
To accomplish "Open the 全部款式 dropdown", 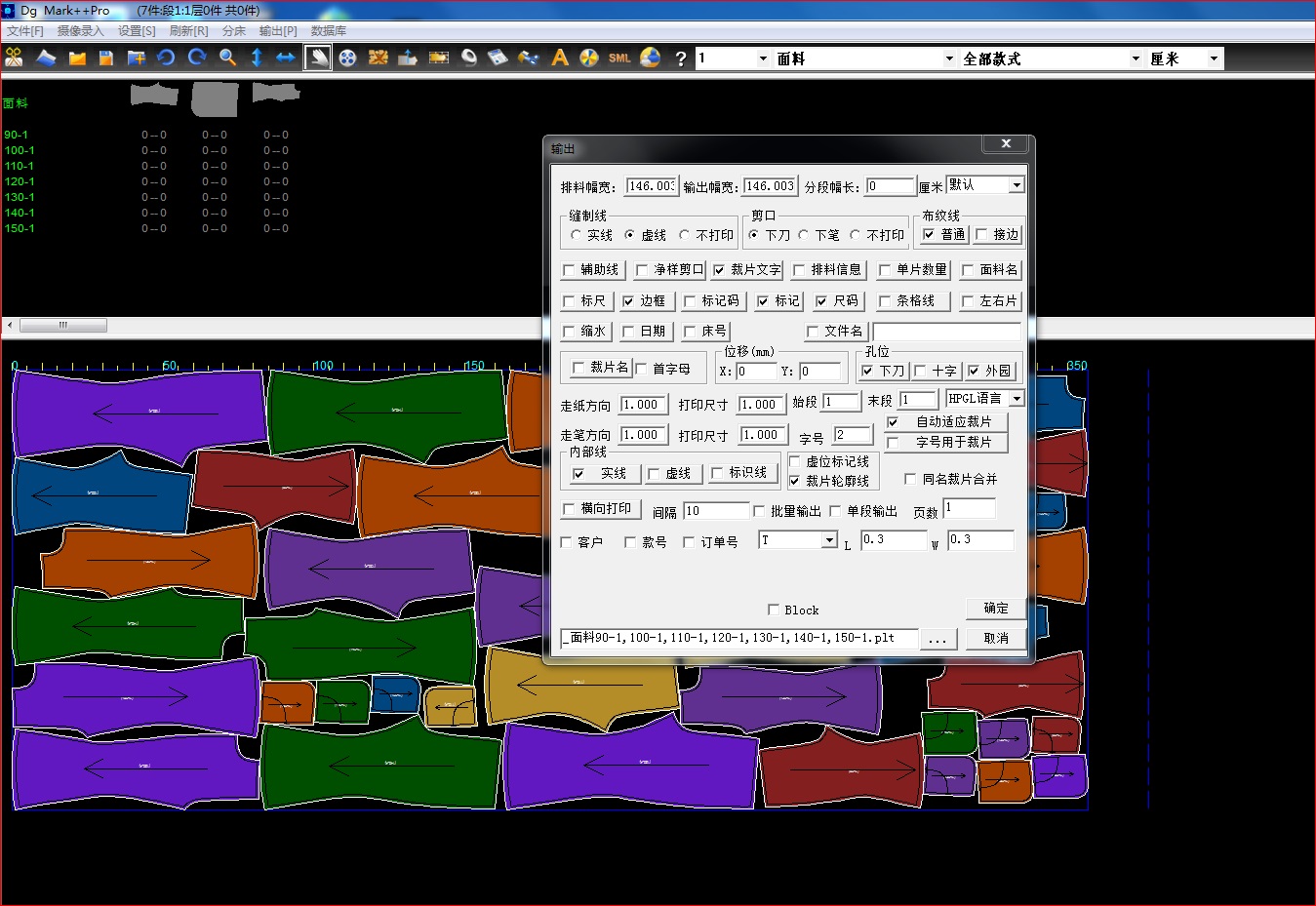I will [1136, 59].
